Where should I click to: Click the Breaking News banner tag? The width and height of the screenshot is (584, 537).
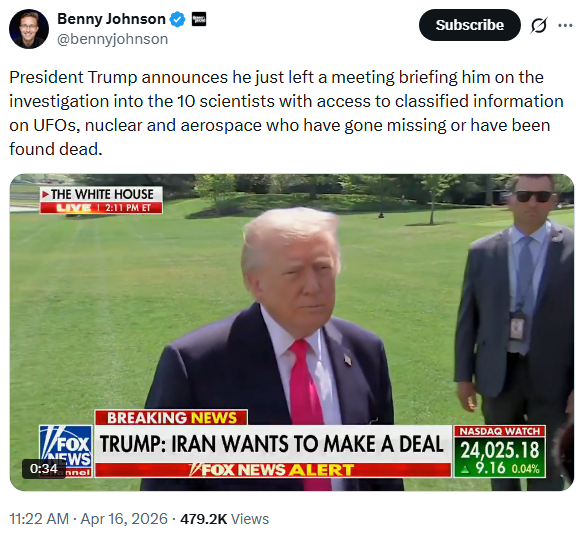pyautogui.click(x=171, y=417)
